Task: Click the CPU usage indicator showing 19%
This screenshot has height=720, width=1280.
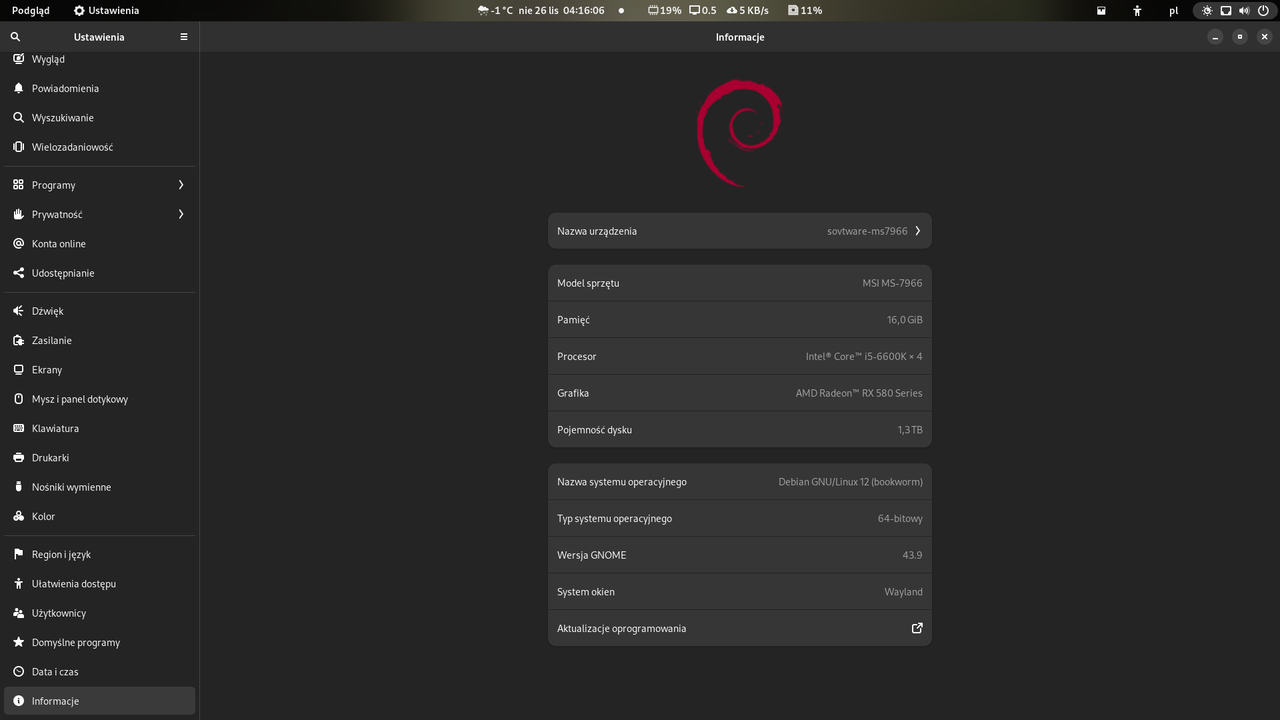Action: tap(664, 10)
